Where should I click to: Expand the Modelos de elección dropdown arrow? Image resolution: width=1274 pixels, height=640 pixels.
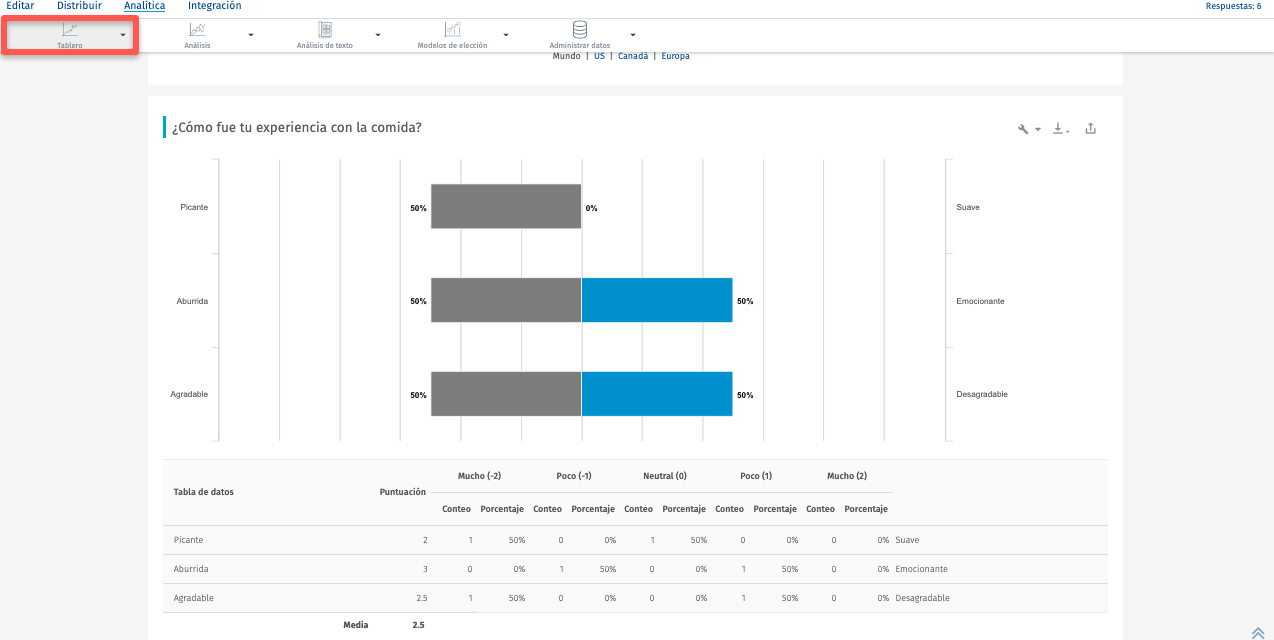506,35
